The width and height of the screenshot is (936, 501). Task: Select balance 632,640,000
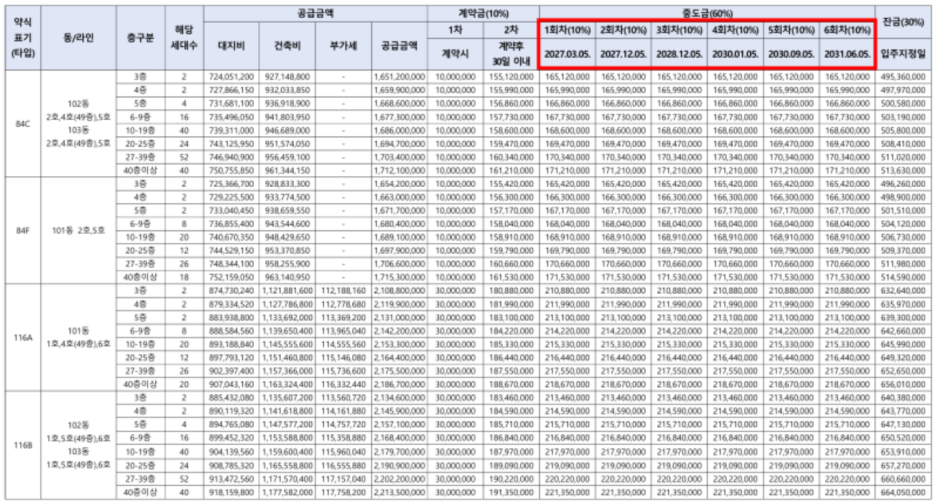(903, 290)
